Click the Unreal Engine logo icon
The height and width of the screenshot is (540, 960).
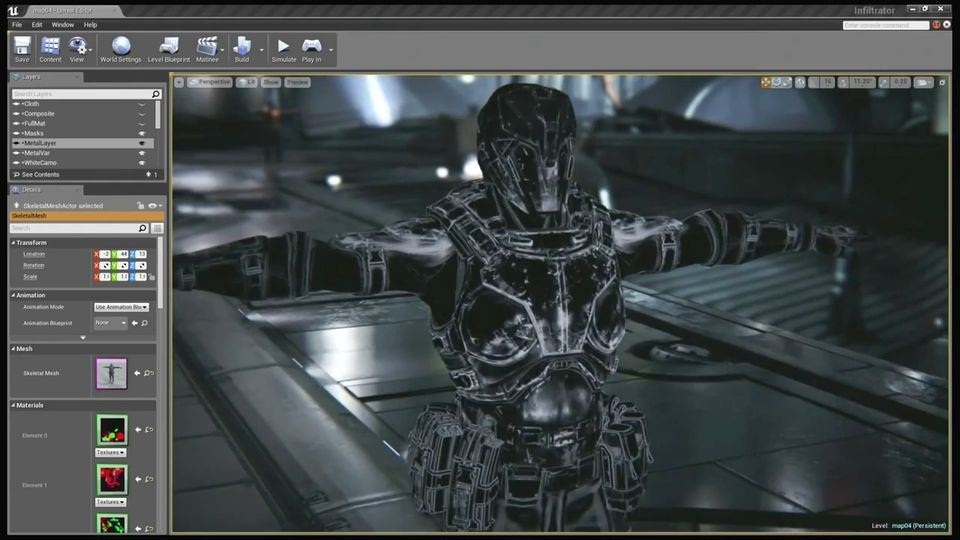click(13, 10)
